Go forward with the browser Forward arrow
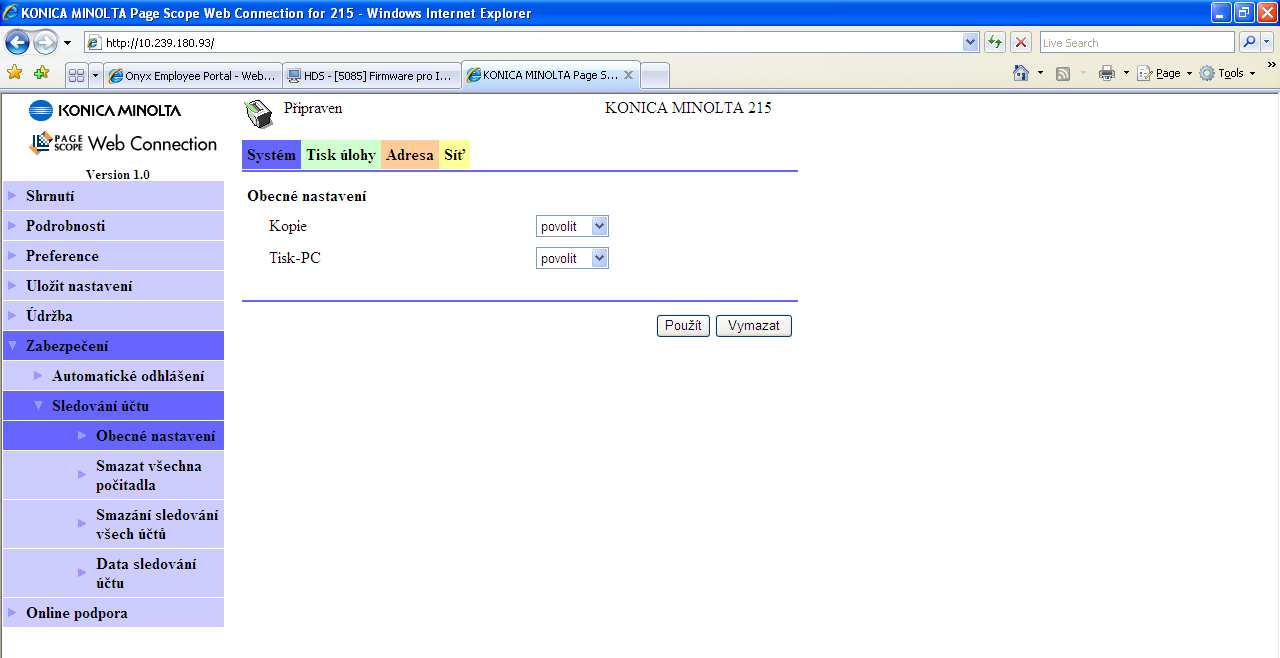The width and height of the screenshot is (1280, 658). pyautogui.click(x=45, y=43)
